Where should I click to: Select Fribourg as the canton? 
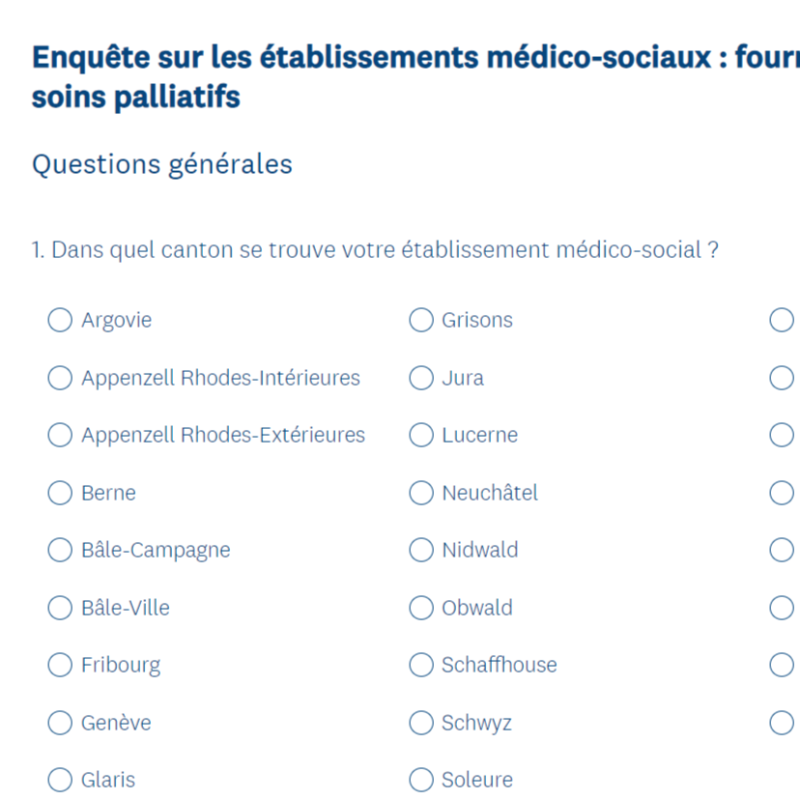click(x=60, y=665)
